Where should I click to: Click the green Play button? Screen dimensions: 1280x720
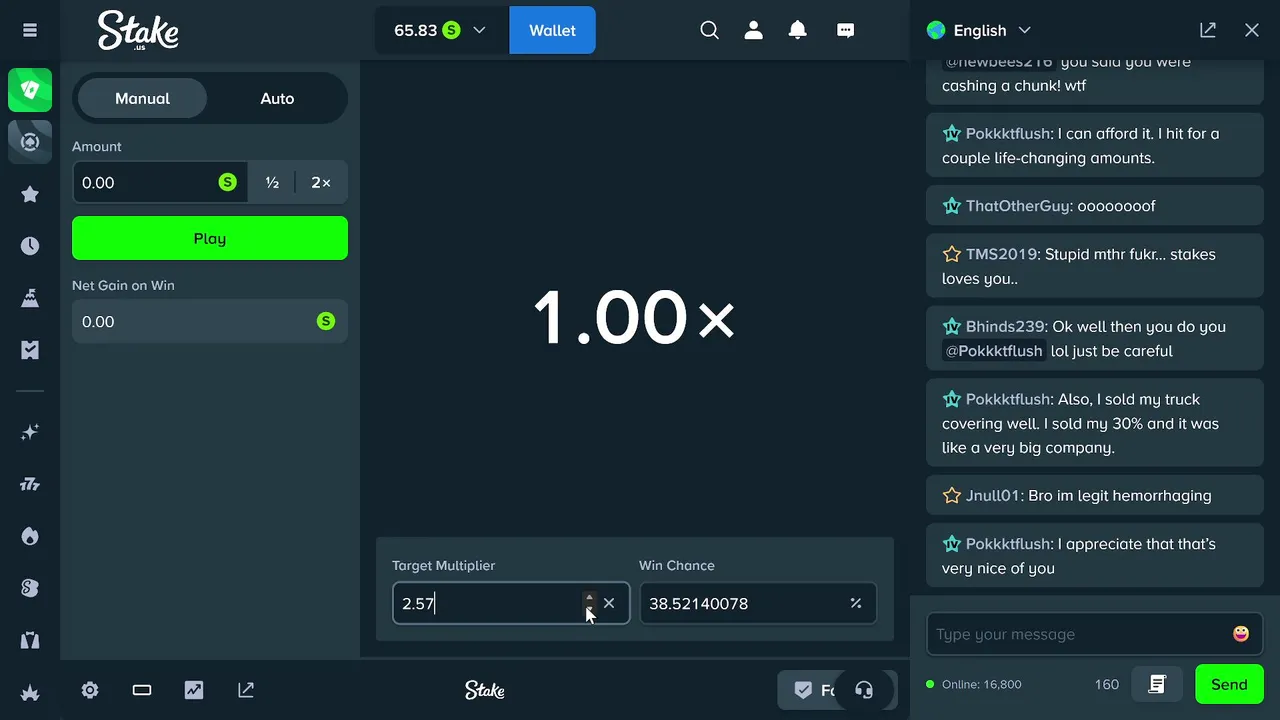(x=210, y=238)
